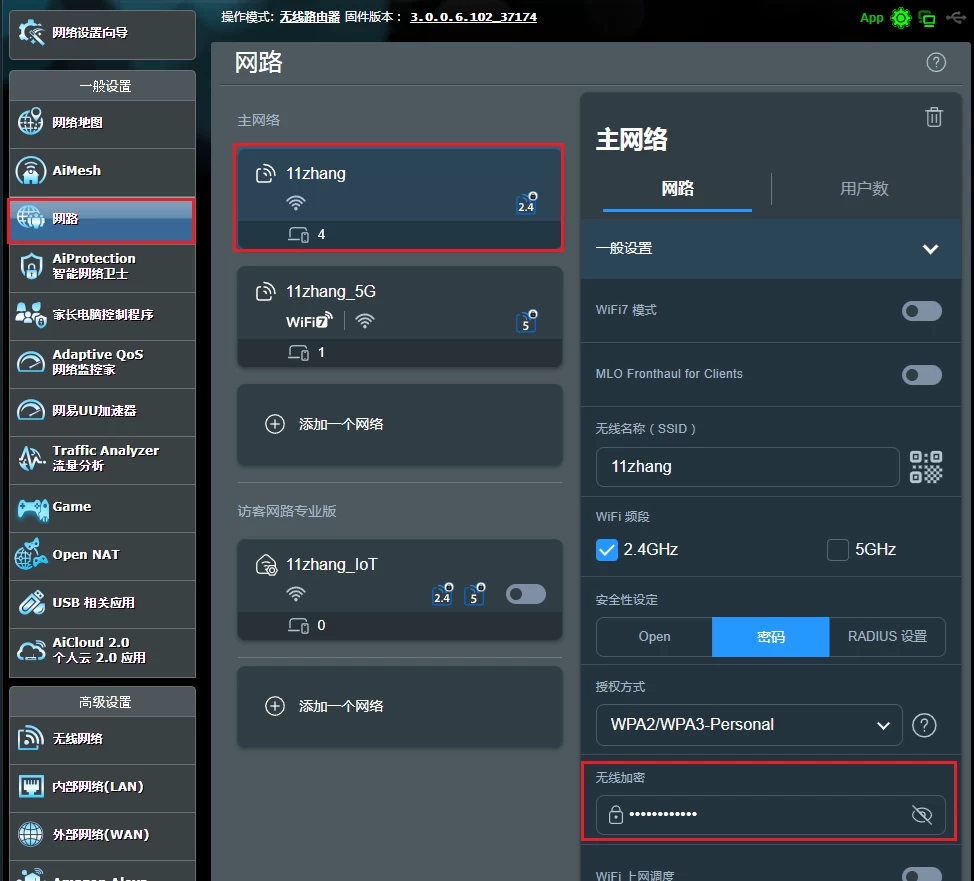The image size is (974, 881).
Task: Click the 11zhang SSID input field
Action: (x=747, y=466)
